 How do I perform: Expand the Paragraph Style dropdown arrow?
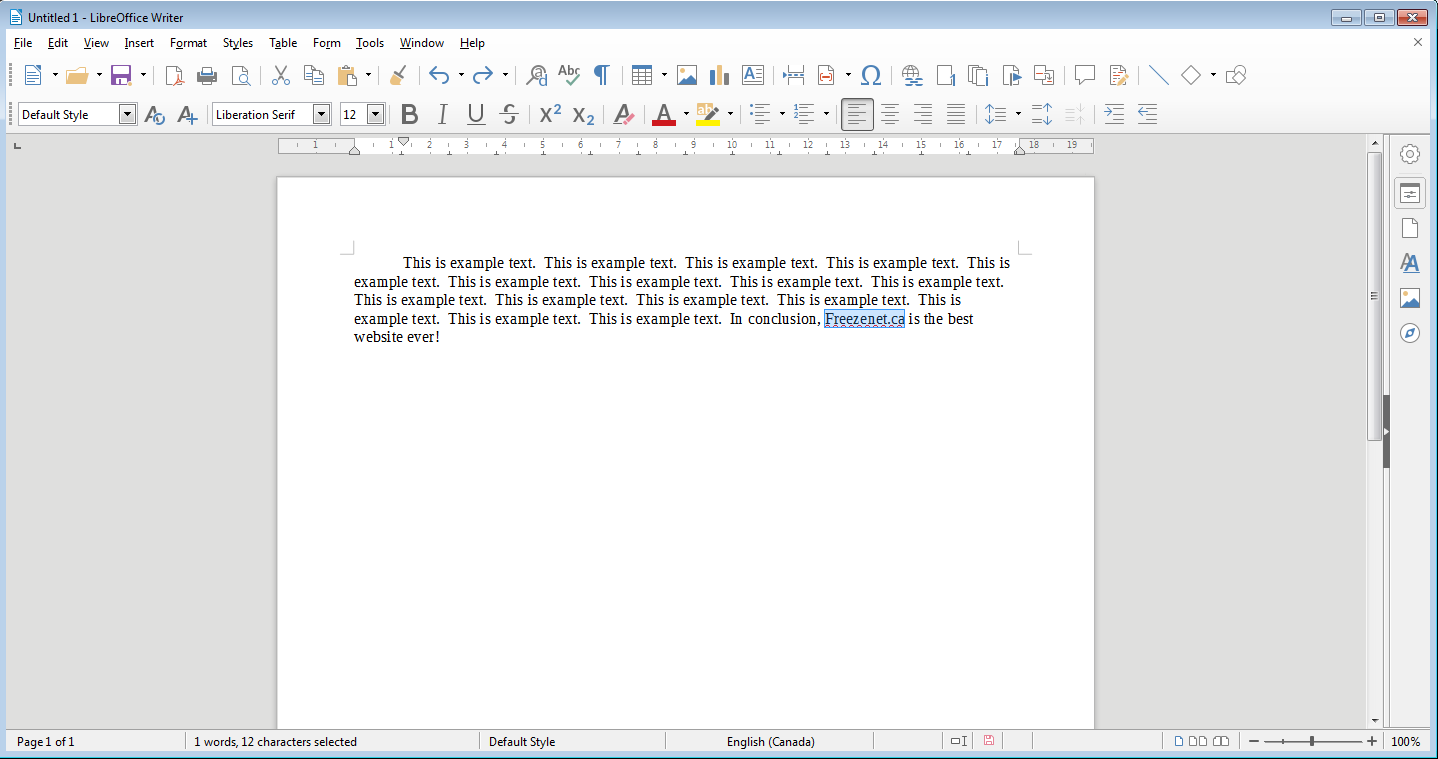(x=127, y=115)
